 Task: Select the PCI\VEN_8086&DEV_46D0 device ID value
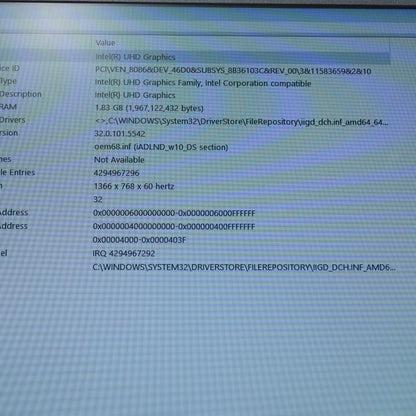pyautogui.click(x=233, y=71)
